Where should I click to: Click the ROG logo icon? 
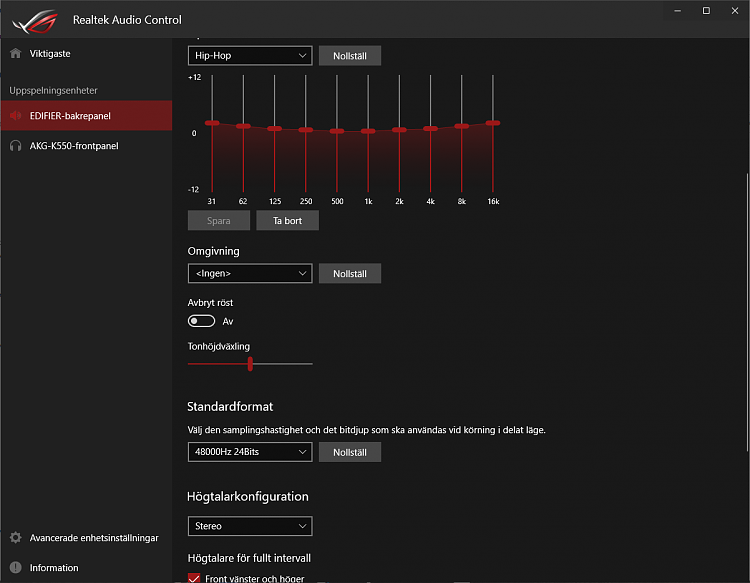coord(35,22)
